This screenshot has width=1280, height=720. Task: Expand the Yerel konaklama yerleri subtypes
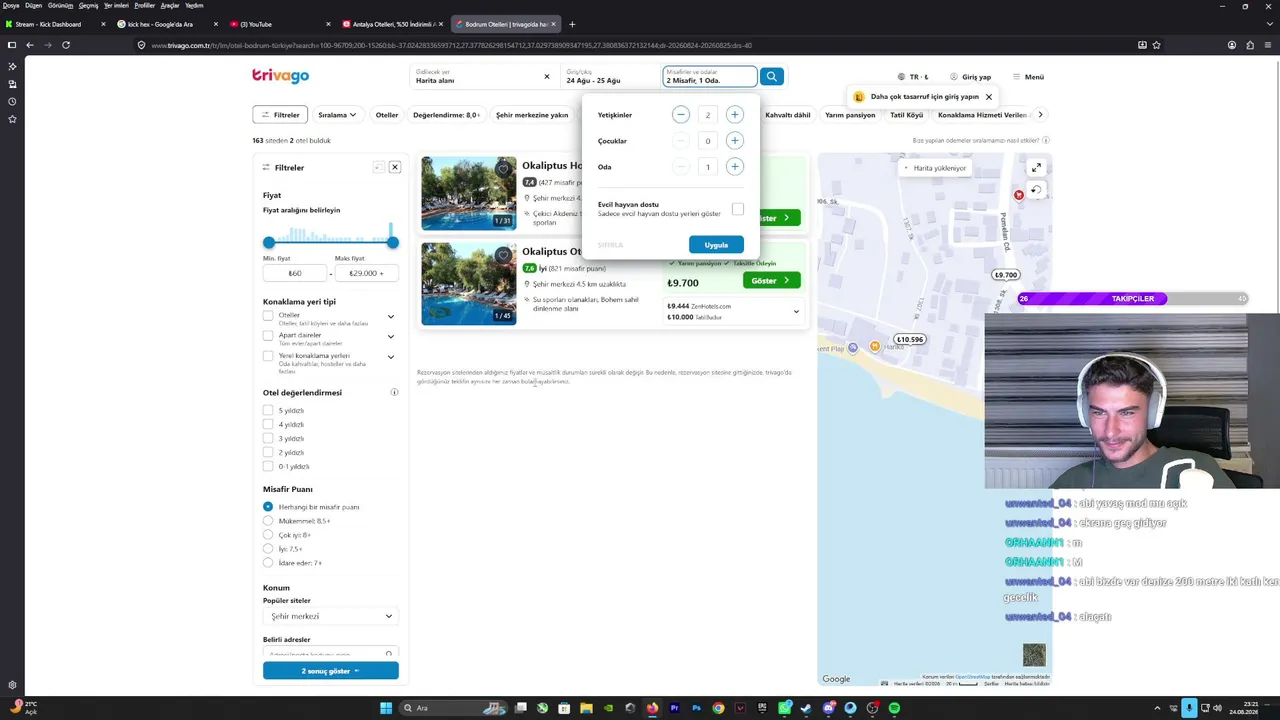tap(391, 357)
